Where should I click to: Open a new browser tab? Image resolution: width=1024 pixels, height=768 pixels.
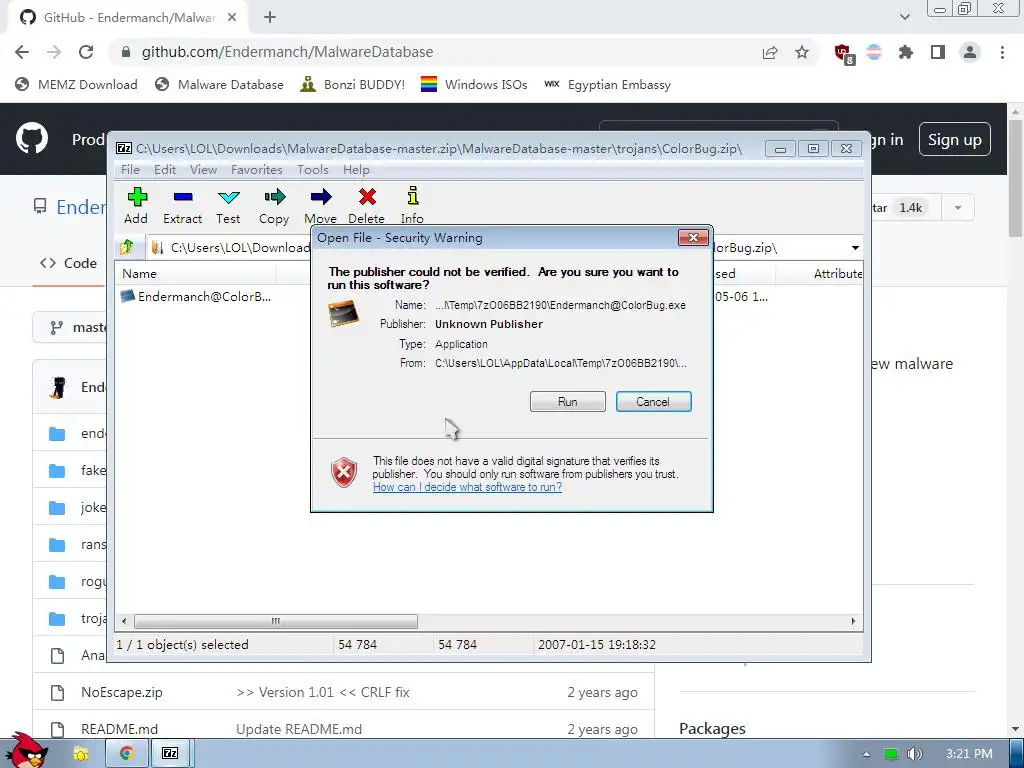click(270, 18)
